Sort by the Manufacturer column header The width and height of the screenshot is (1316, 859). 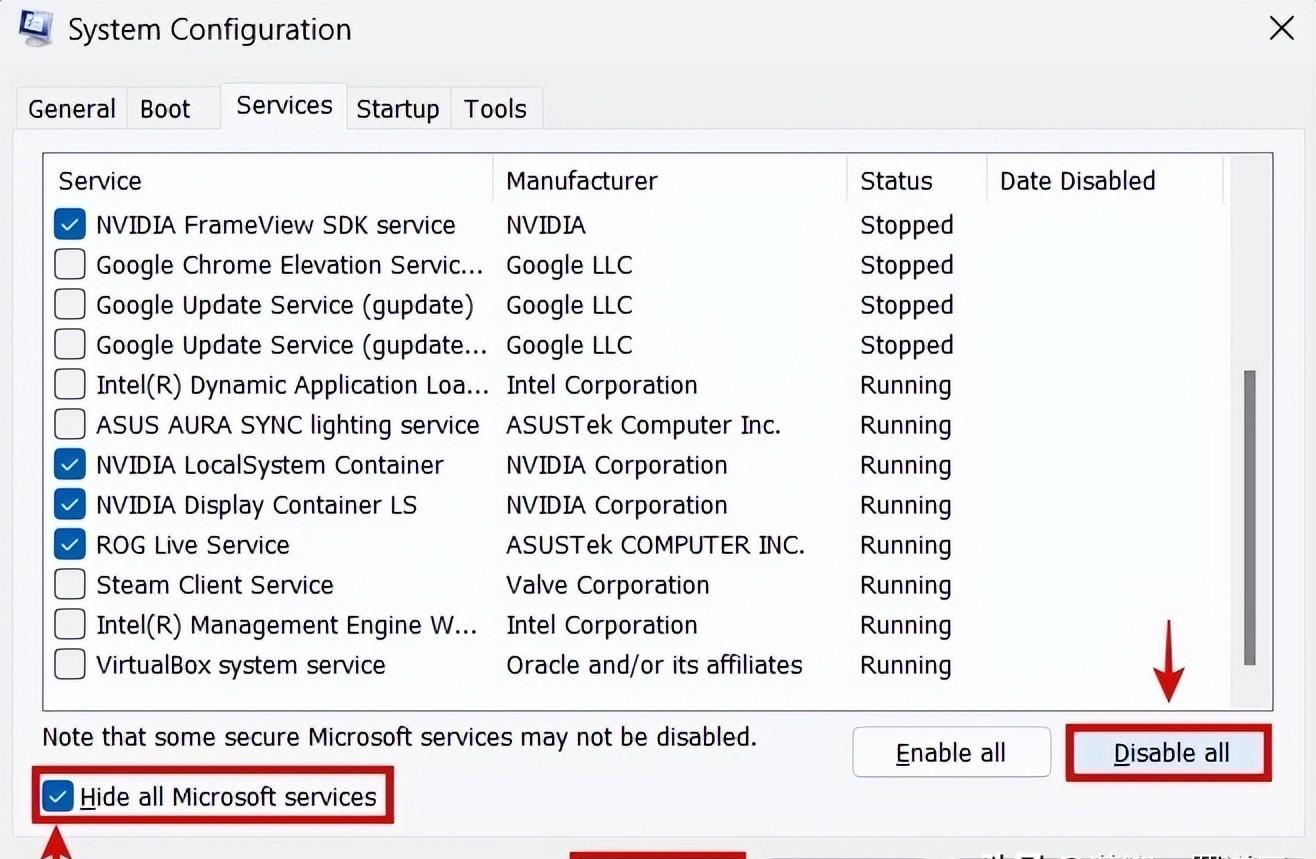pyautogui.click(x=670, y=181)
